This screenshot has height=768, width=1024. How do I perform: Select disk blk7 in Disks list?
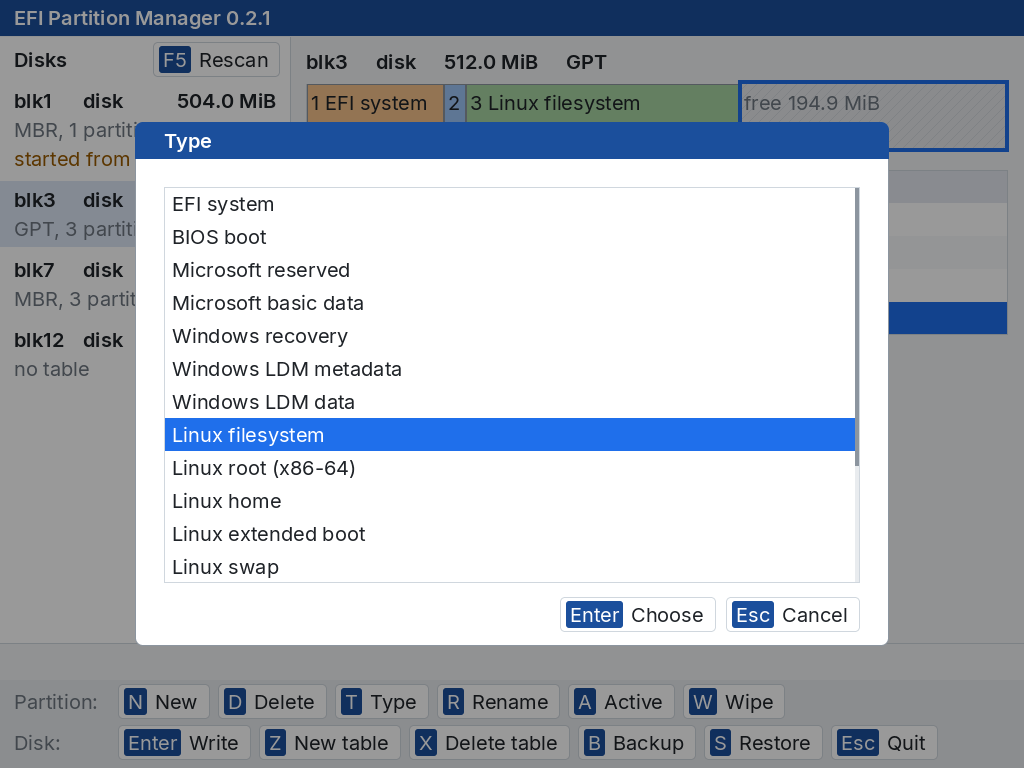(68, 284)
